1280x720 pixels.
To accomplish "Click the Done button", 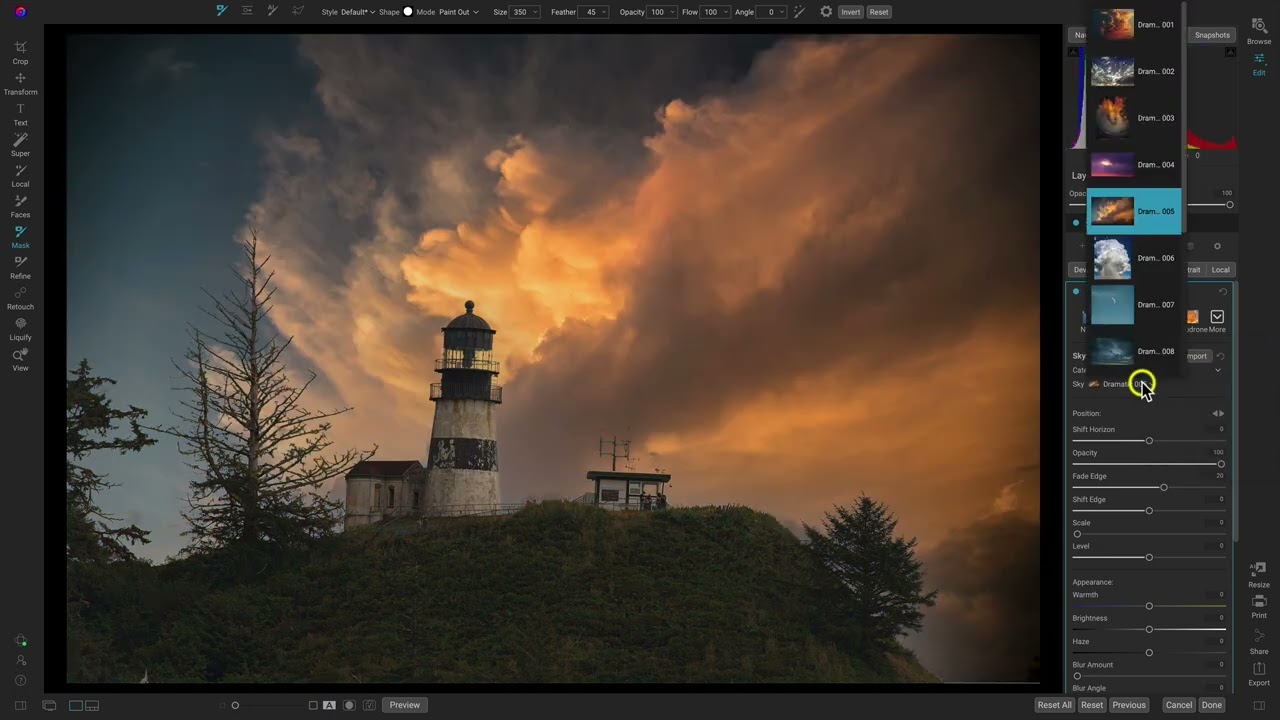I will 1212,705.
